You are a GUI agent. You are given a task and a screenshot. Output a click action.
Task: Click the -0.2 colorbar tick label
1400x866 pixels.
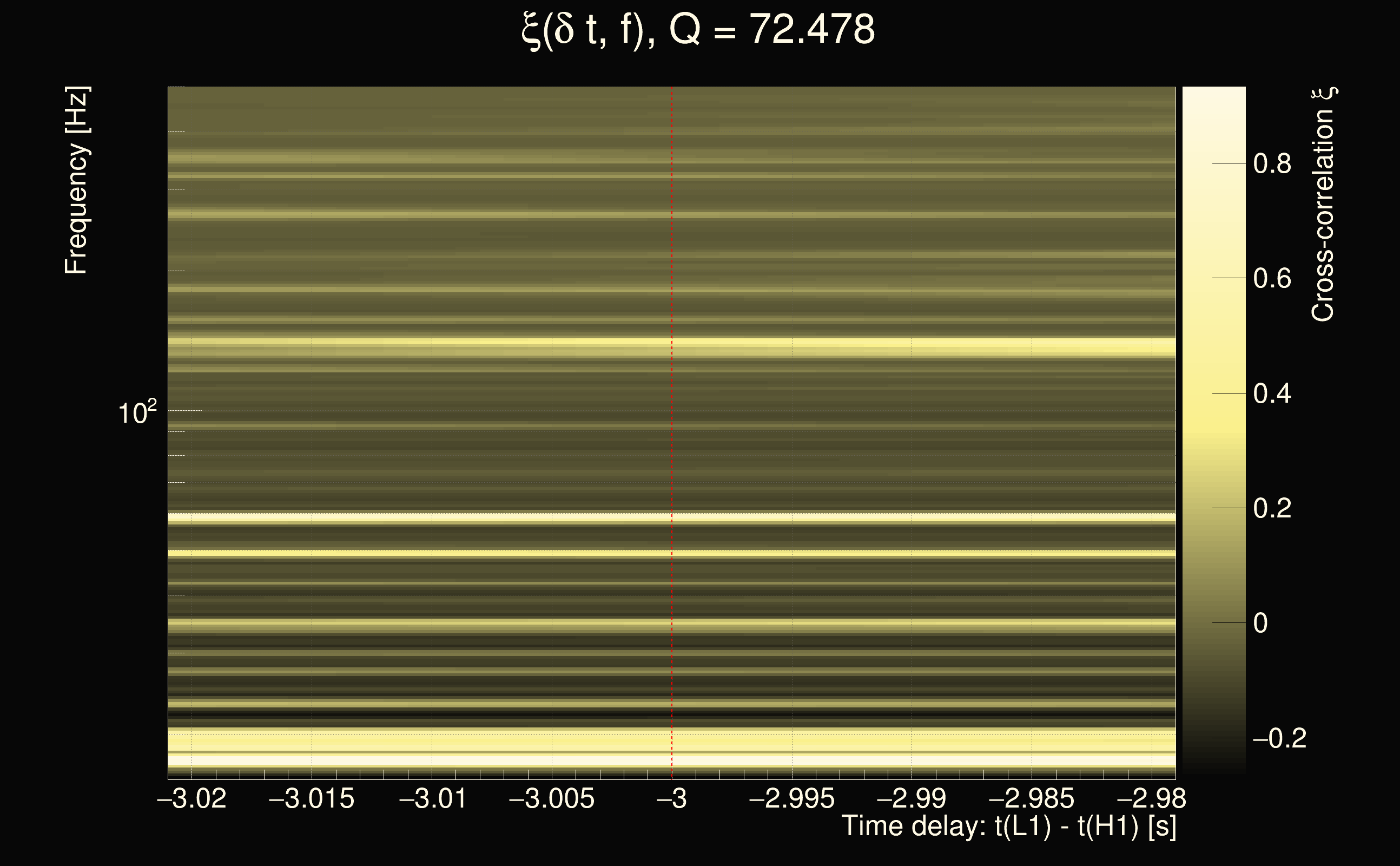(1279, 739)
